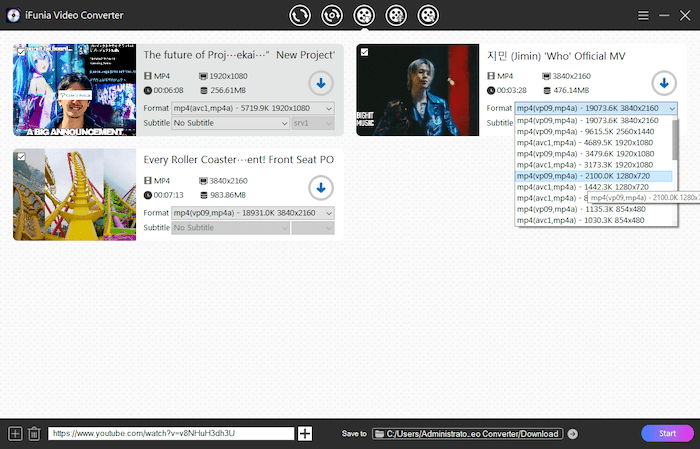This screenshot has width=700, height=449.
Task: Click download arrow for the Roller Coaster video
Action: [x=320, y=187]
